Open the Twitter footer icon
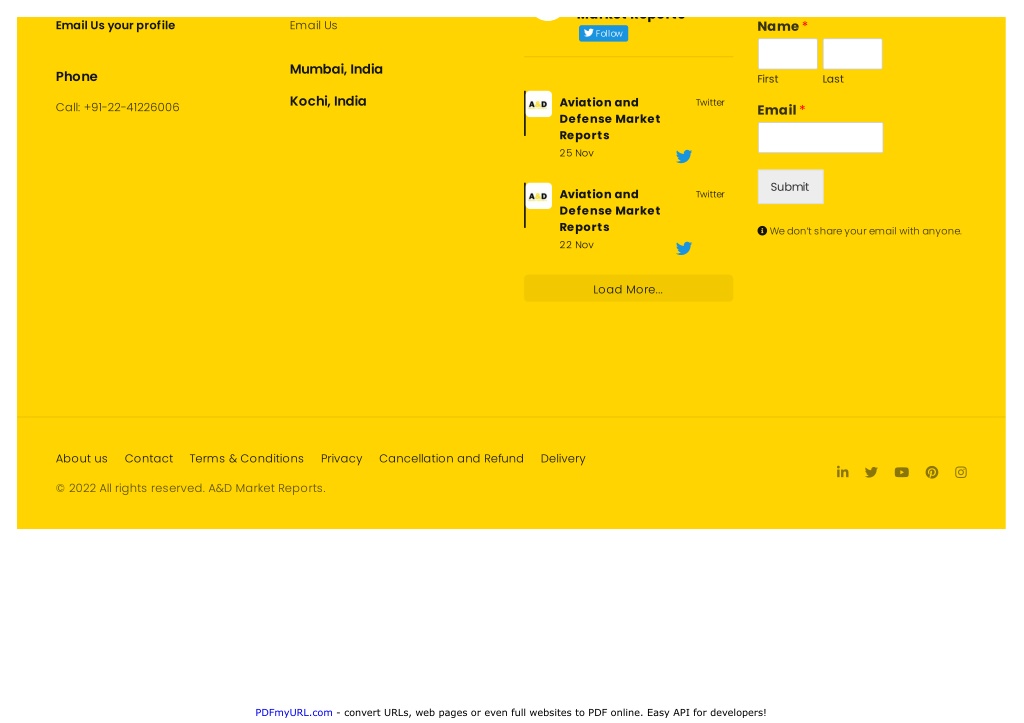 [871, 472]
